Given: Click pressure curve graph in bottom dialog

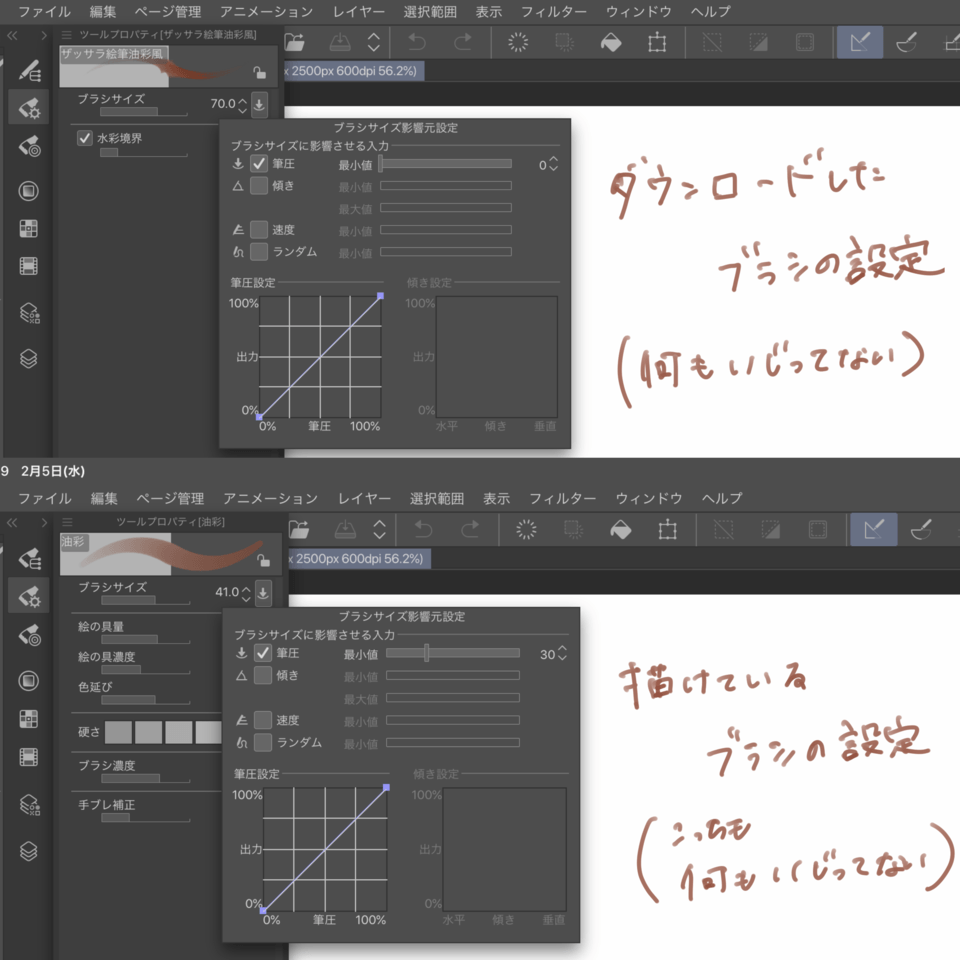Looking at the screenshot, I should coord(324,849).
